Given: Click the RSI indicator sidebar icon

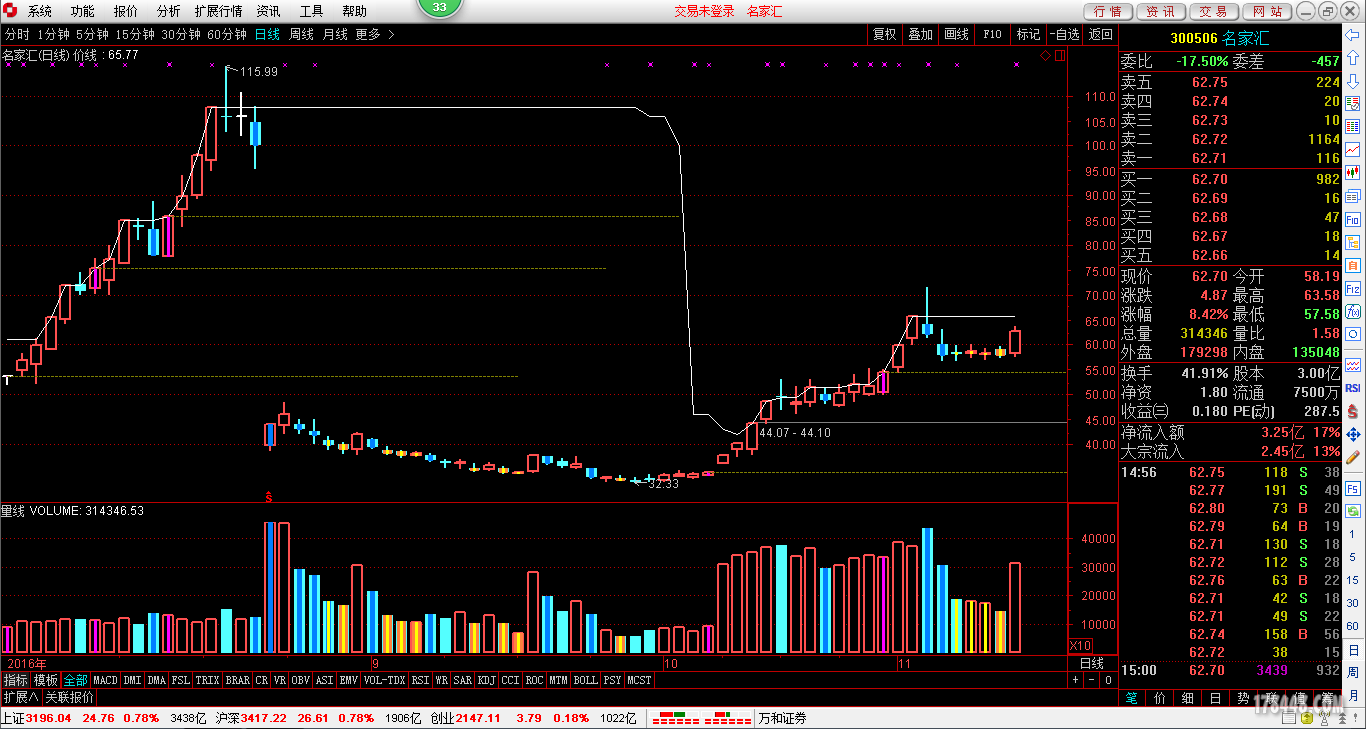Looking at the screenshot, I should point(1353,387).
